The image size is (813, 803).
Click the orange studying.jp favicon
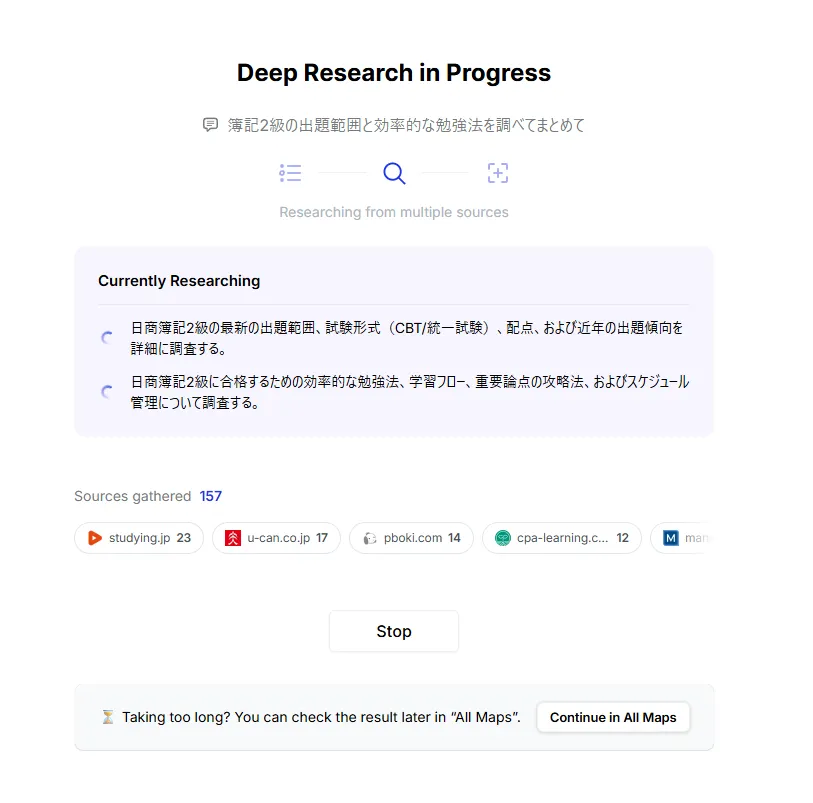click(95, 538)
